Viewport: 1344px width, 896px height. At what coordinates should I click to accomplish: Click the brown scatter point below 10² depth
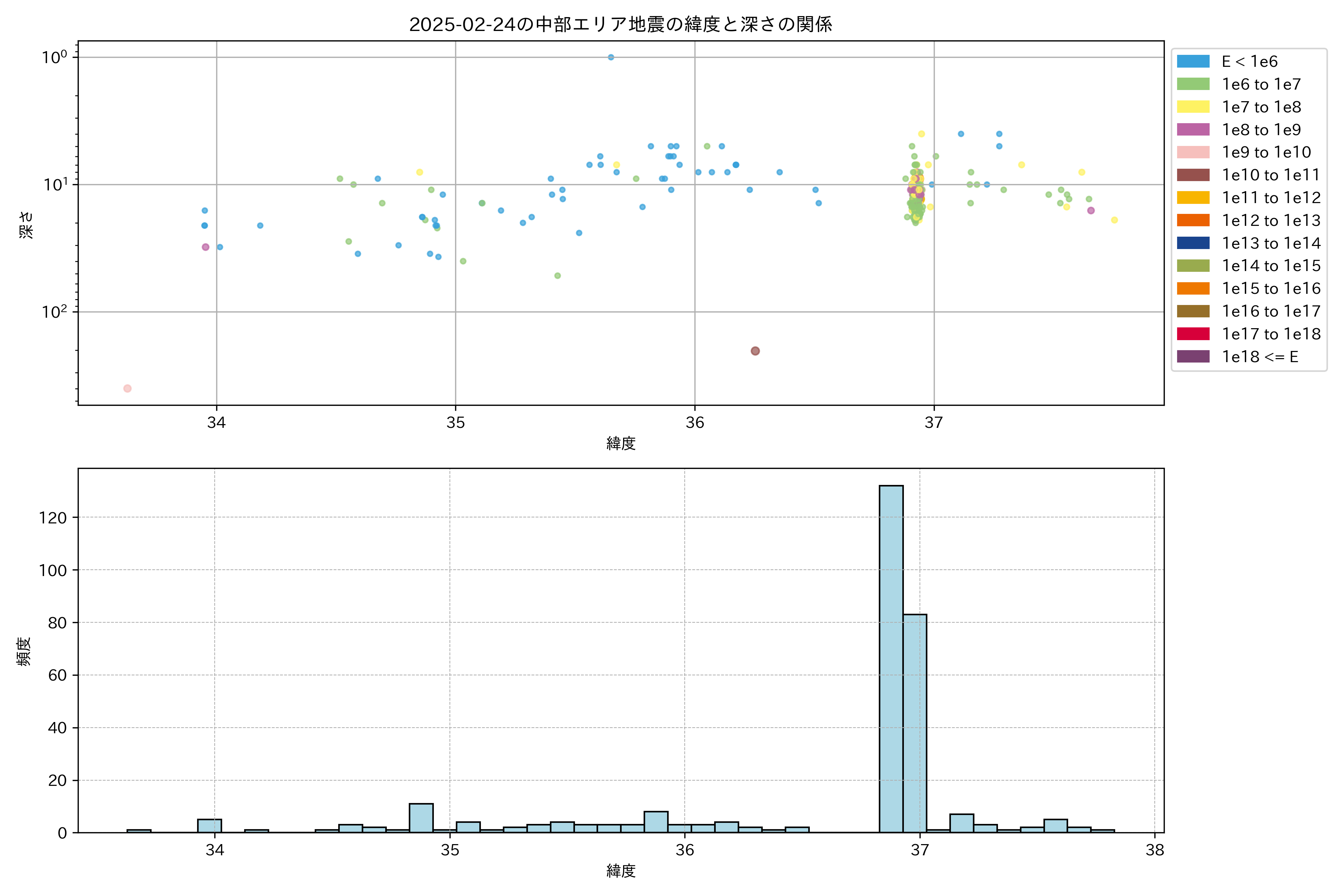[755, 351]
